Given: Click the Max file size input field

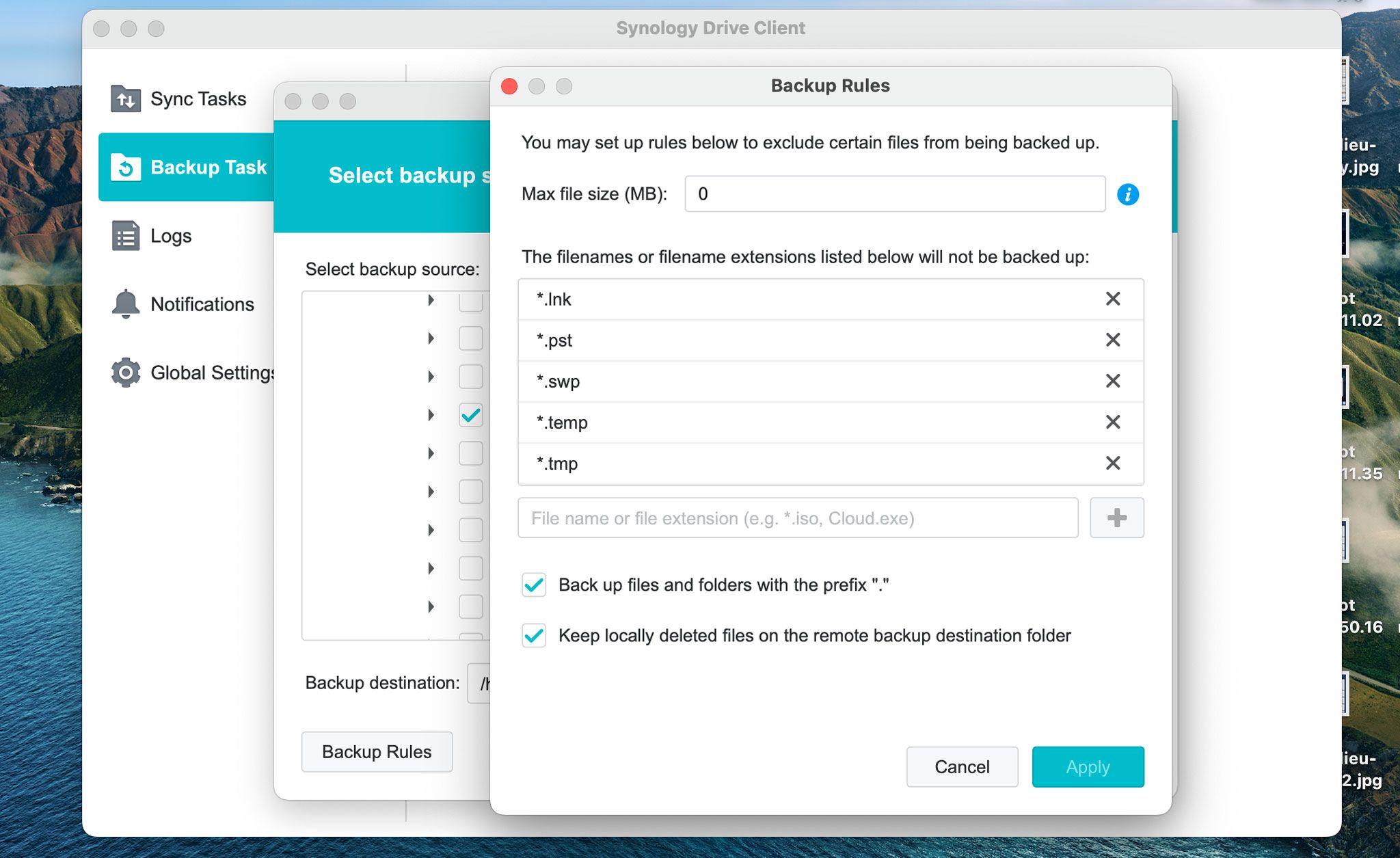Looking at the screenshot, I should (x=895, y=194).
